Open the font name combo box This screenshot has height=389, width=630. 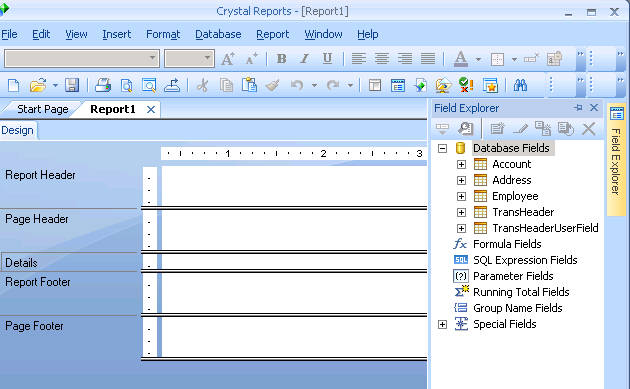point(82,59)
